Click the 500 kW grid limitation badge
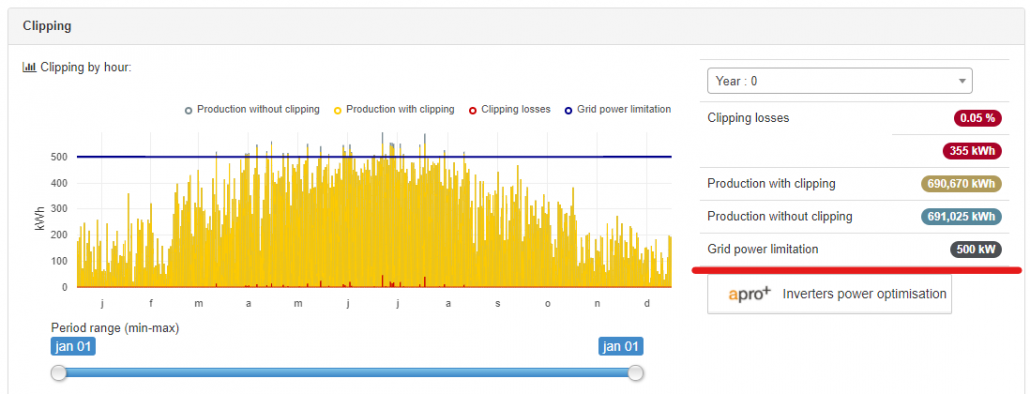 [x=976, y=250]
